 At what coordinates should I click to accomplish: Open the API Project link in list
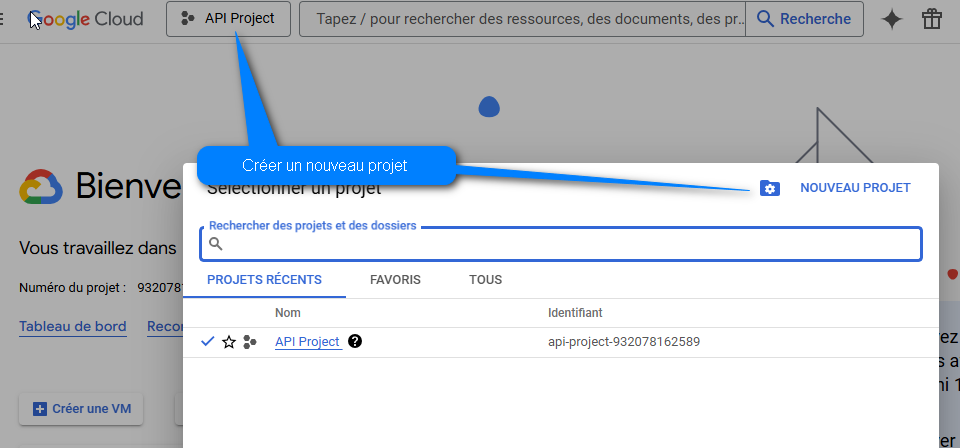[x=307, y=342]
